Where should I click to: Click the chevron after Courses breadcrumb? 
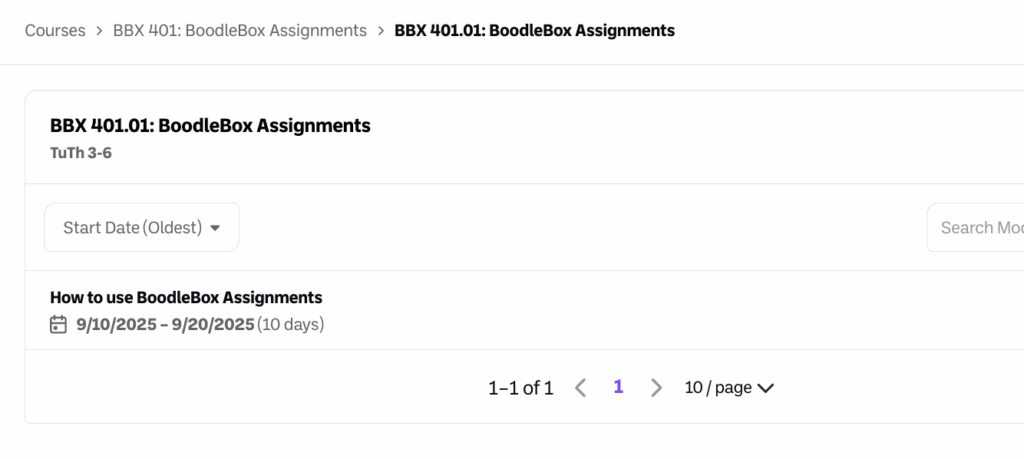99,31
